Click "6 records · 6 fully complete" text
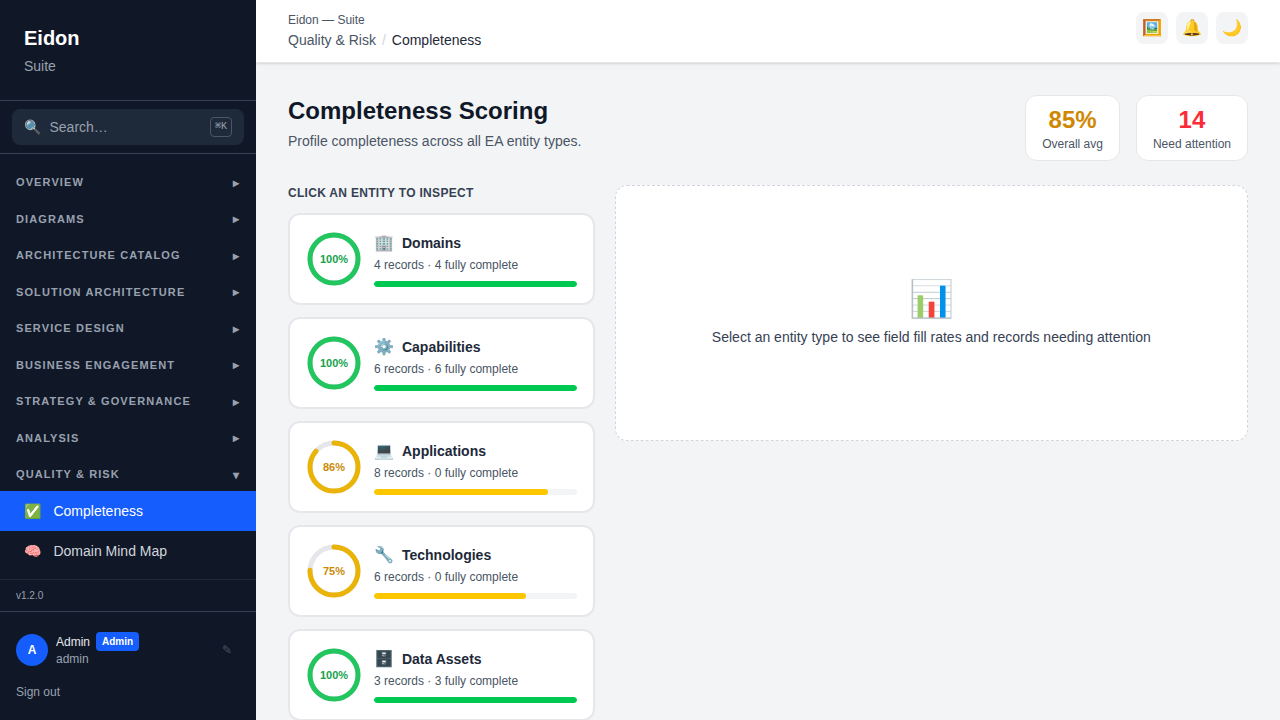Image resolution: width=1280 pixels, height=720 pixels. click(446, 369)
